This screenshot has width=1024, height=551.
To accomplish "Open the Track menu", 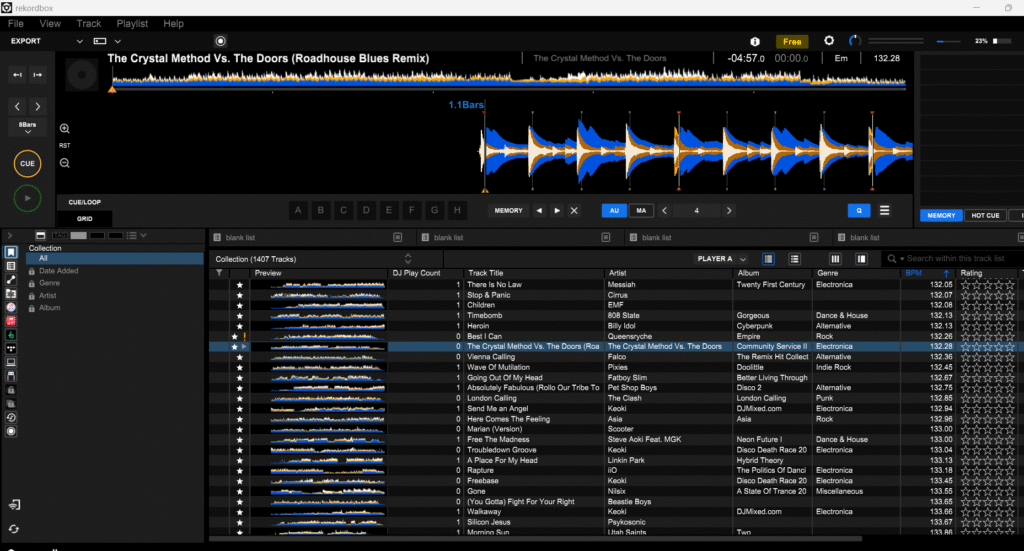I will point(89,24).
